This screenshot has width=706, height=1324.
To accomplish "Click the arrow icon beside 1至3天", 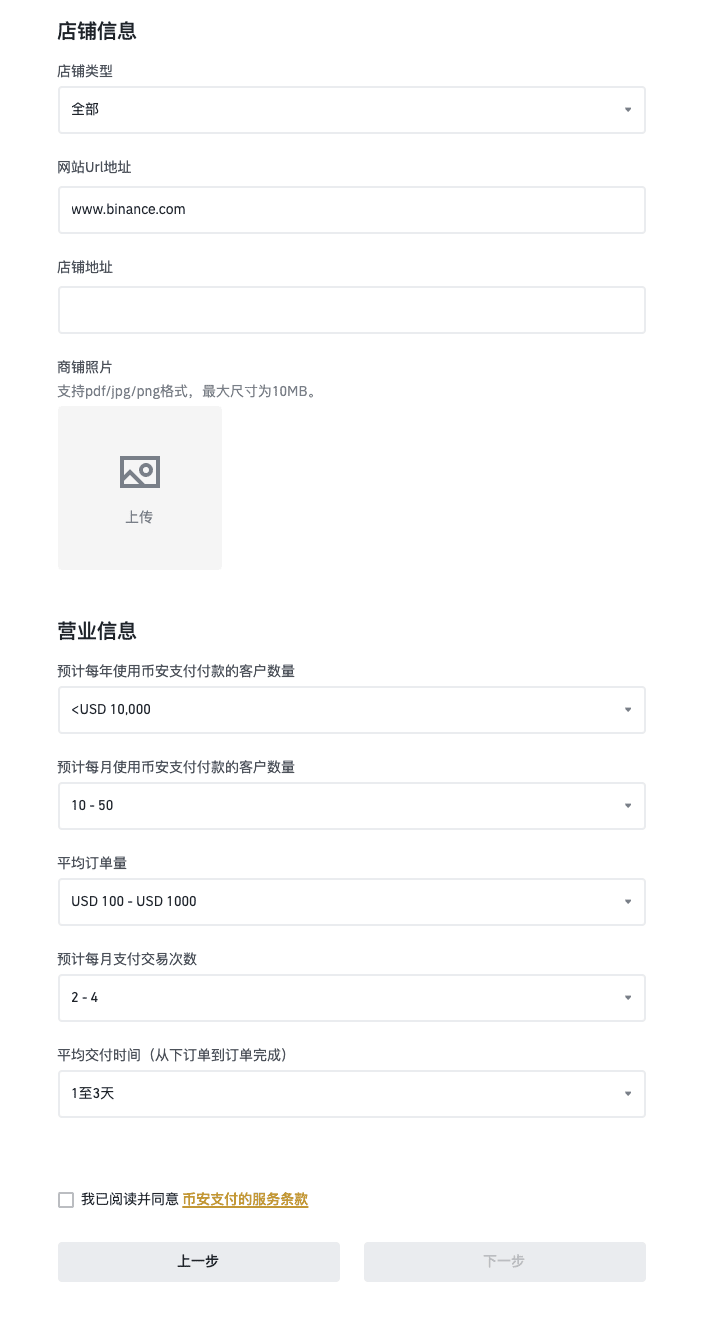I will (x=628, y=1094).
